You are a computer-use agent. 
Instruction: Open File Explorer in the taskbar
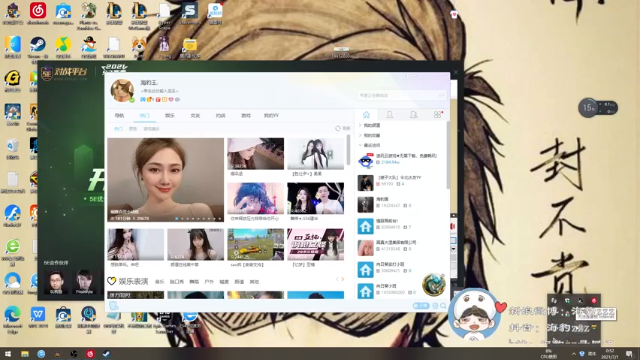25,354
